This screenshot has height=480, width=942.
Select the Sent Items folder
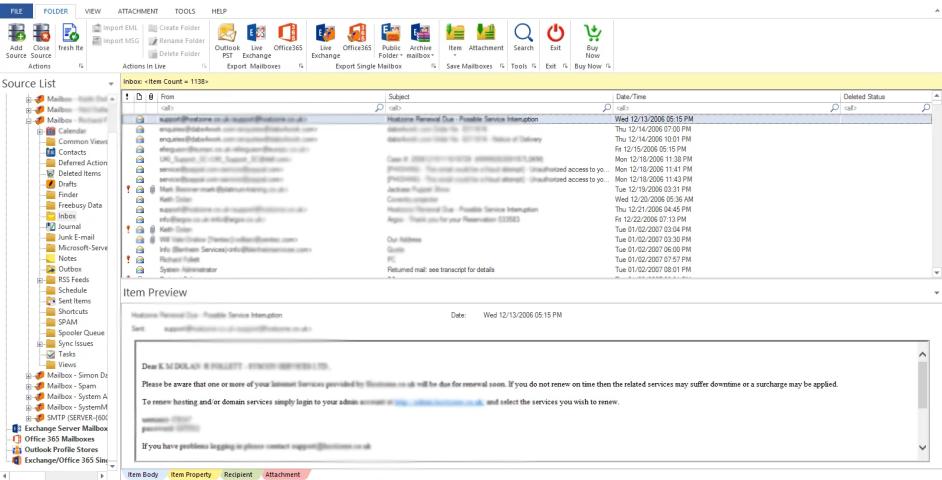click(79, 303)
